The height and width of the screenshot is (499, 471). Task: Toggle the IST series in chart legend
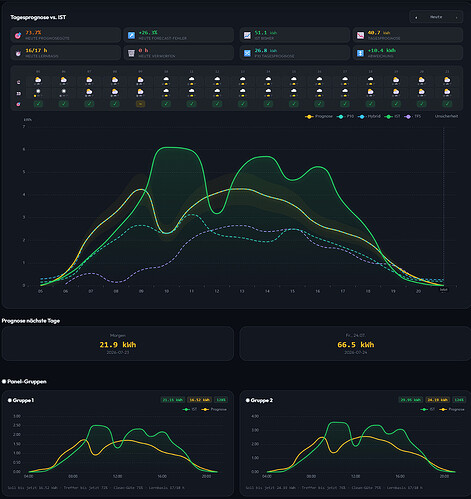tap(392, 116)
